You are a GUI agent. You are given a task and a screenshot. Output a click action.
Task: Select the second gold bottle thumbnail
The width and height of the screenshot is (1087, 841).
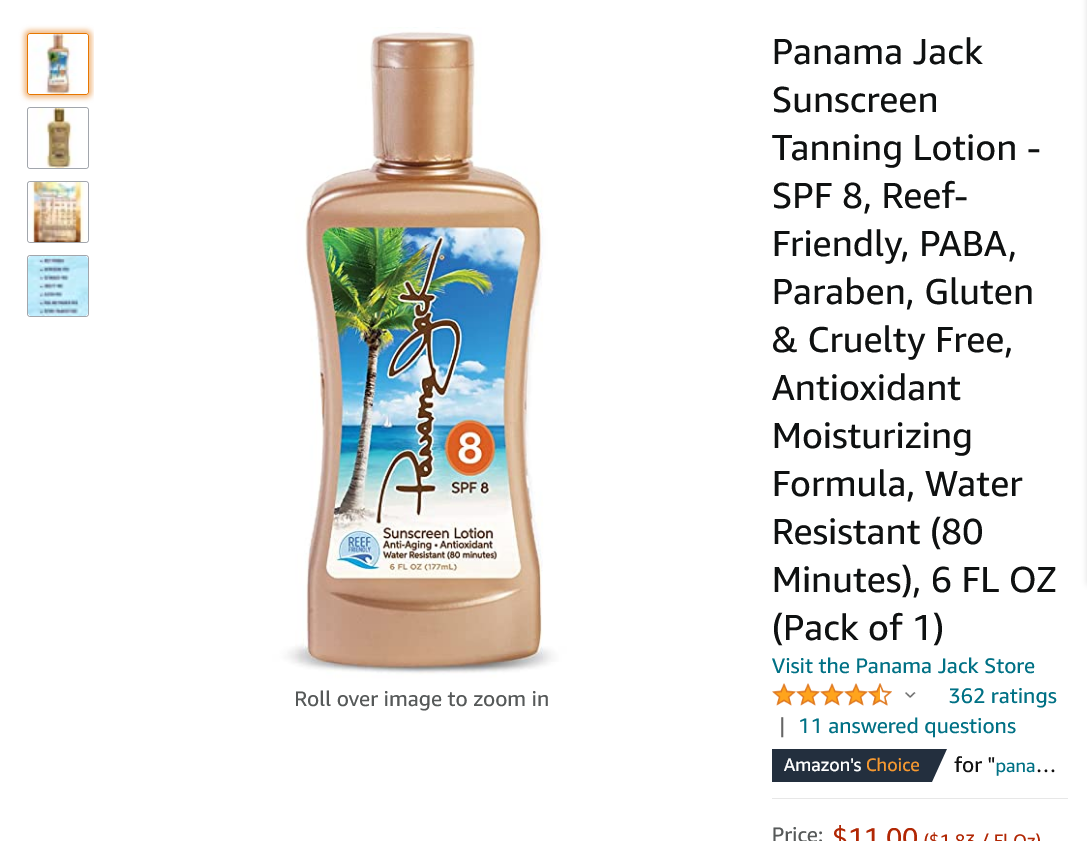pyautogui.click(x=58, y=138)
